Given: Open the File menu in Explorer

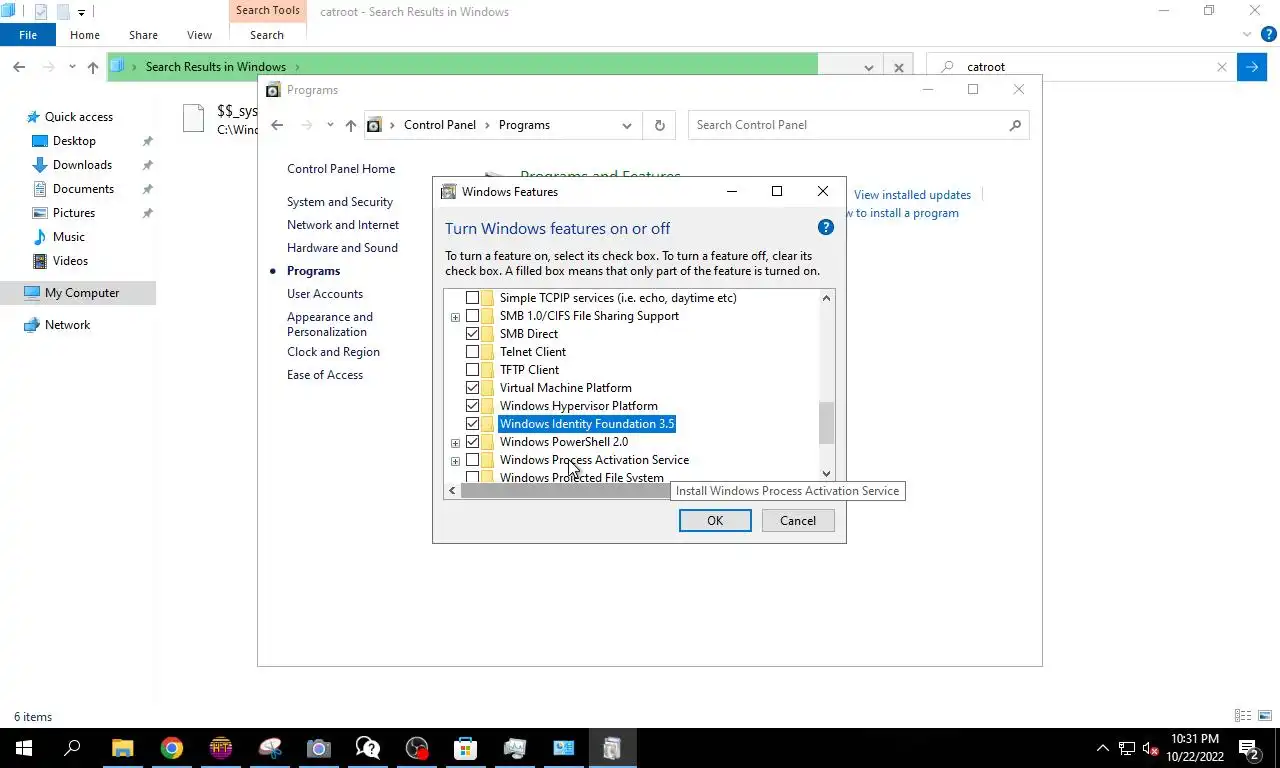Looking at the screenshot, I should (x=28, y=35).
